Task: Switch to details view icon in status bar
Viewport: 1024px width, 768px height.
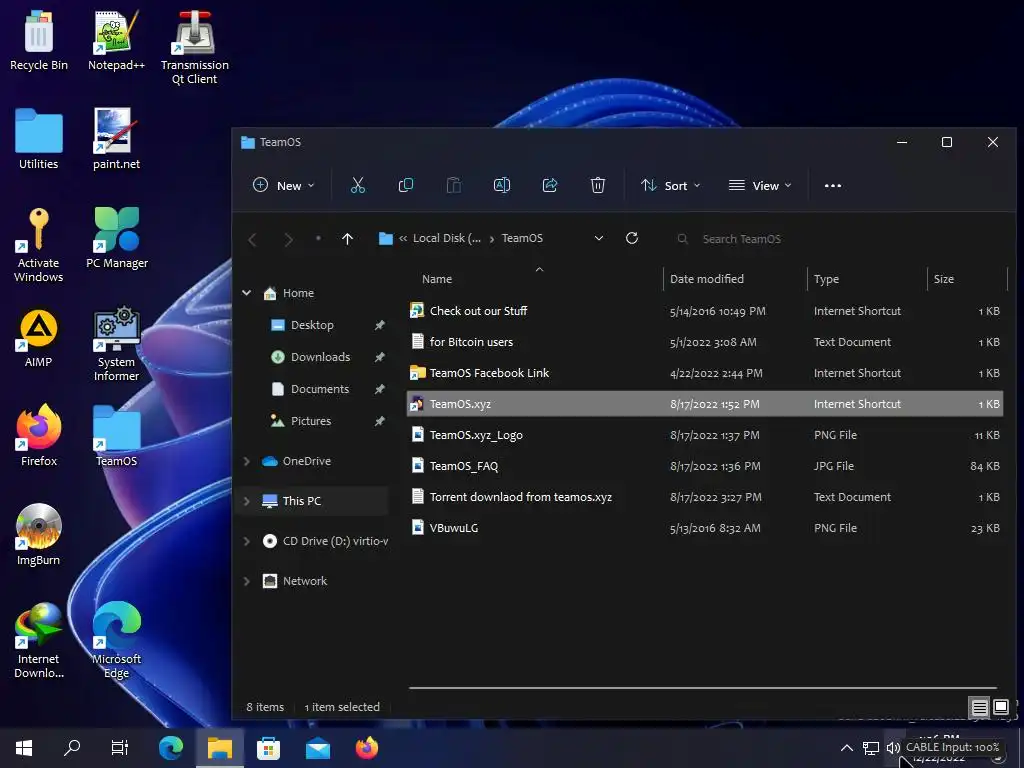Action: click(980, 707)
